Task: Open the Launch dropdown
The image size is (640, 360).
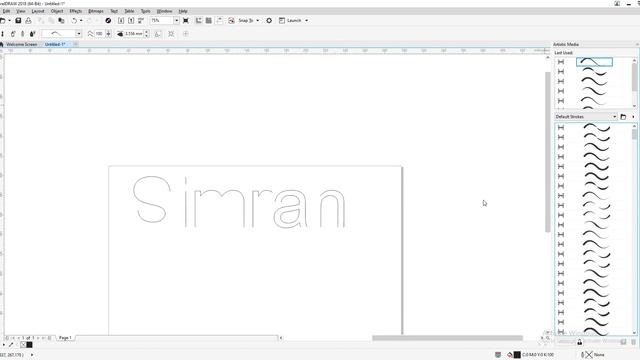Action: click(x=307, y=20)
